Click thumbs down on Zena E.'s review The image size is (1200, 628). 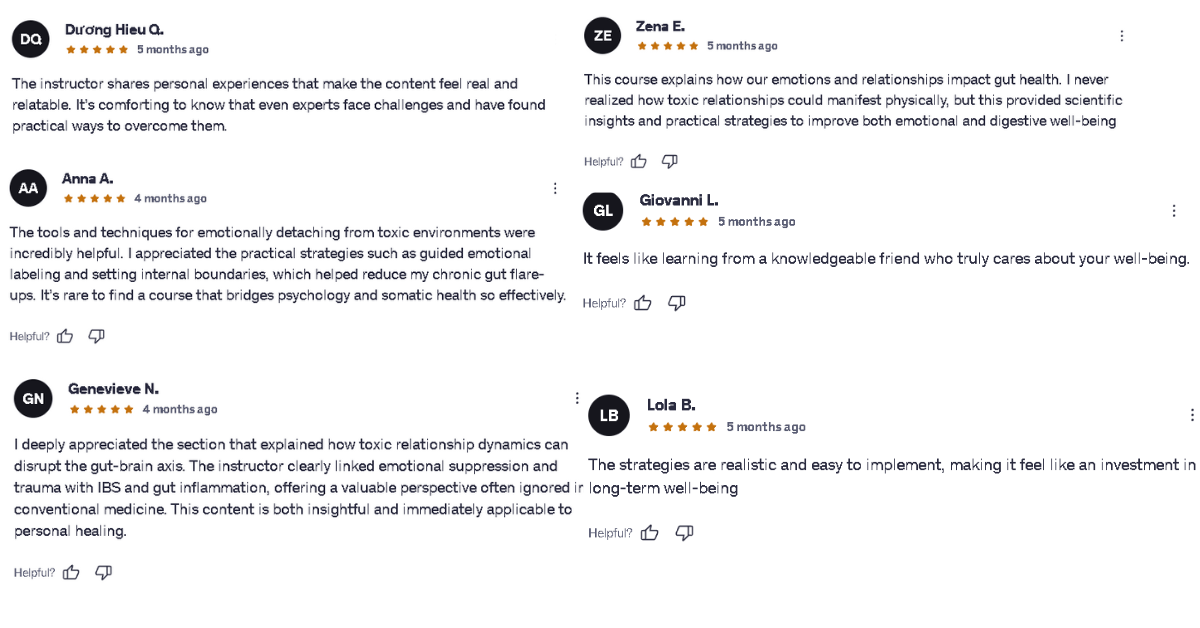click(670, 161)
